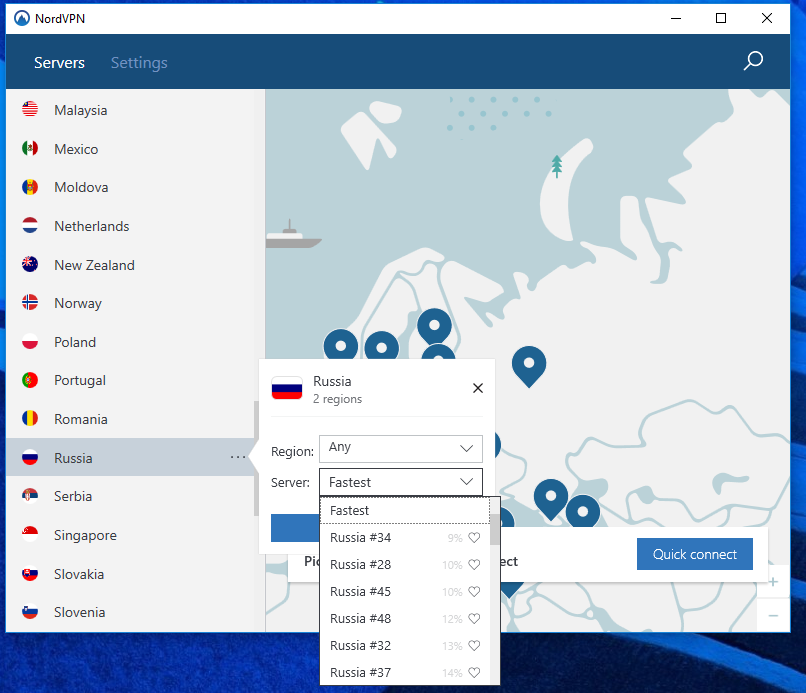Screen dimensions: 806x693
Task: Click the Moldova flag icon
Action: (x=30, y=187)
